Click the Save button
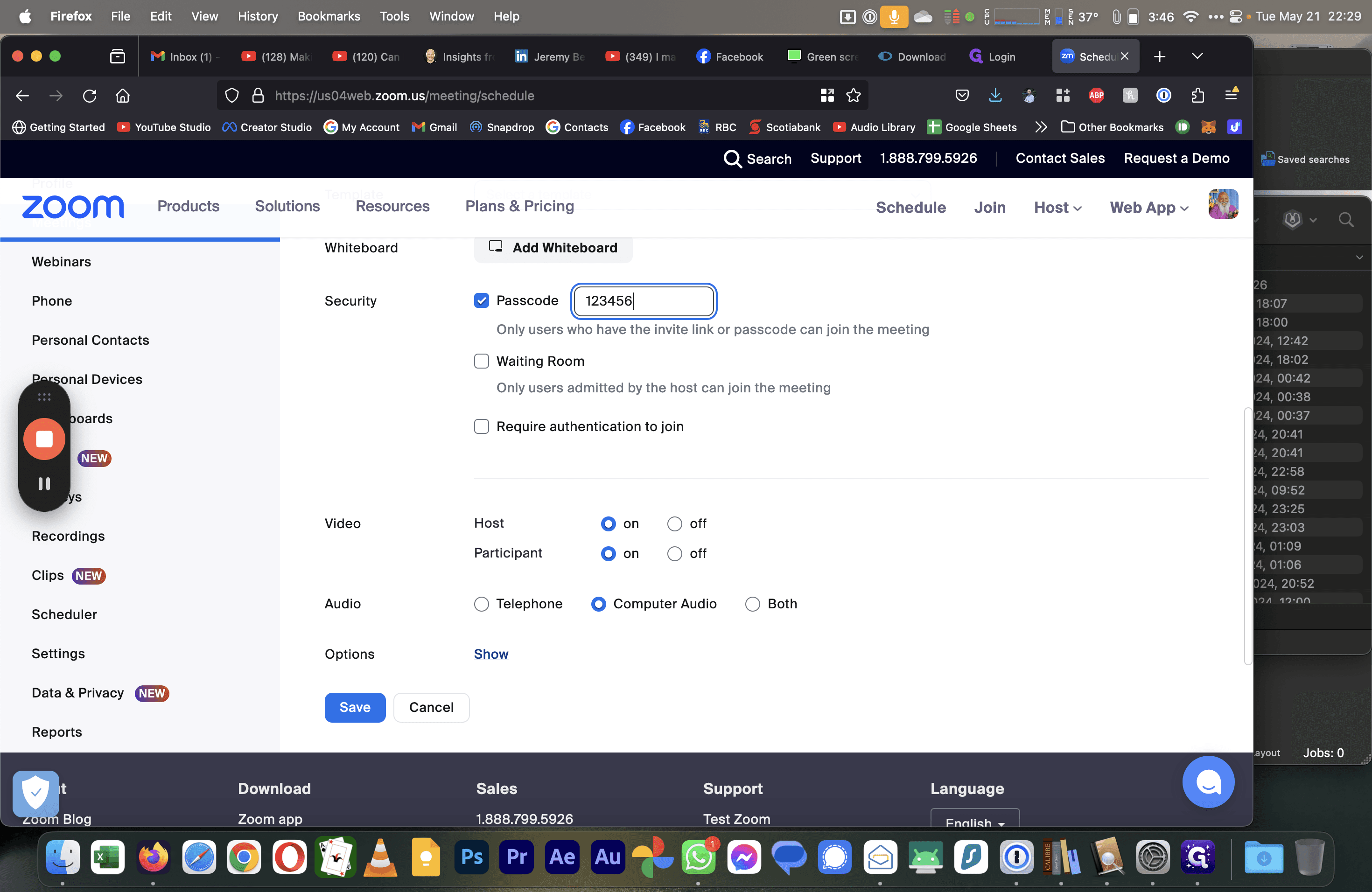 point(355,707)
